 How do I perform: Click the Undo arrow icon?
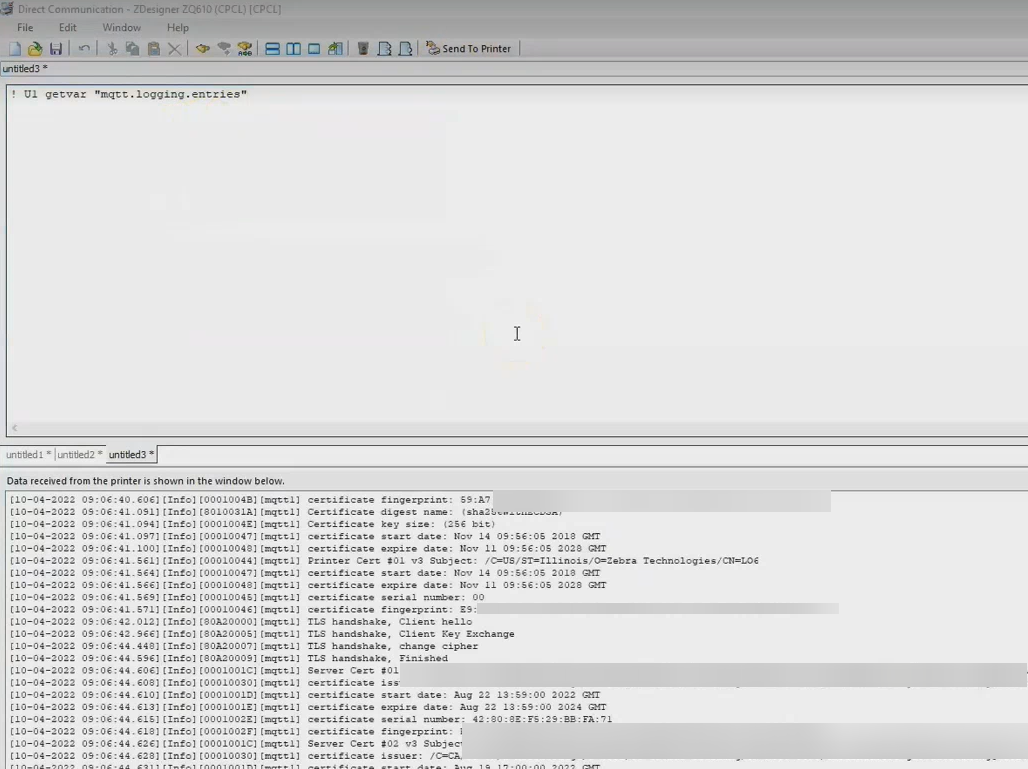tap(84, 49)
